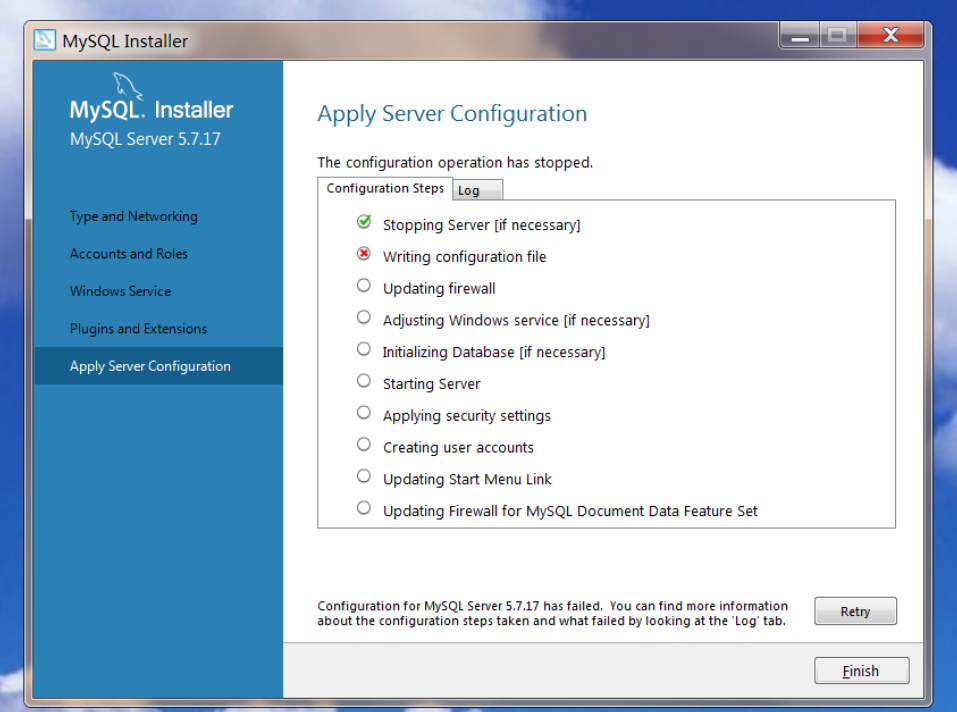Screen dimensions: 957x712
Task: Click status circle for Document Data Feature Set firewall
Action: pyautogui.click(x=364, y=508)
